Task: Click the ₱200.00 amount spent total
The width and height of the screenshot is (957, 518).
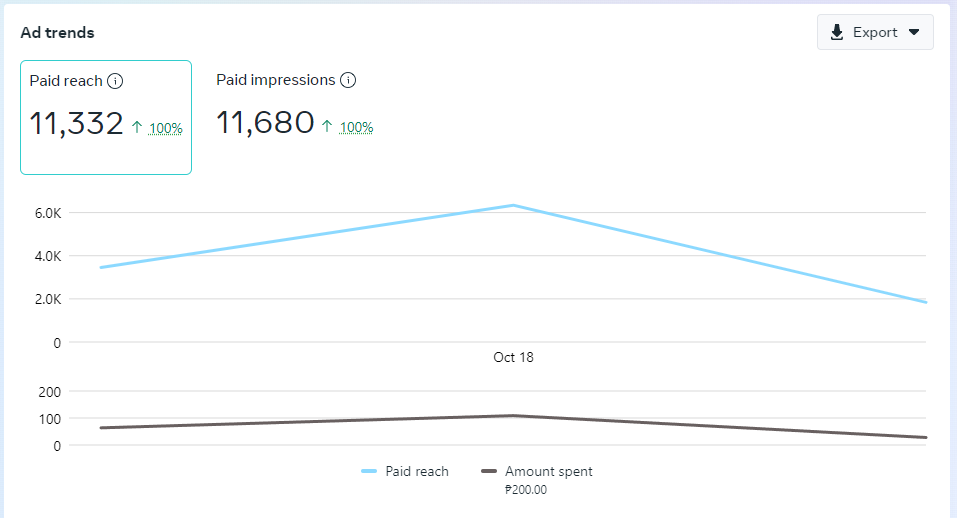Action: [526, 490]
